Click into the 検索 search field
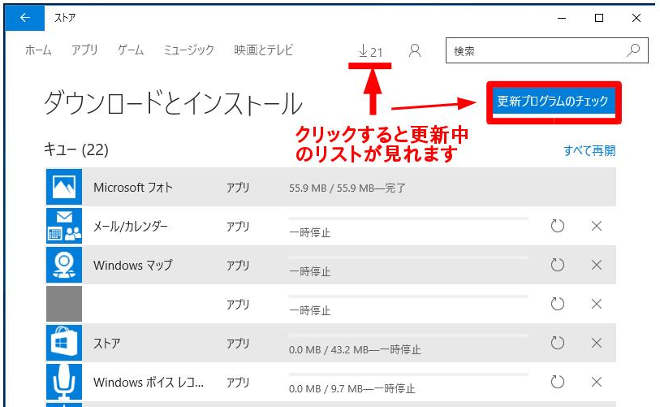The image size is (660, 407). (x=535, y=50)
